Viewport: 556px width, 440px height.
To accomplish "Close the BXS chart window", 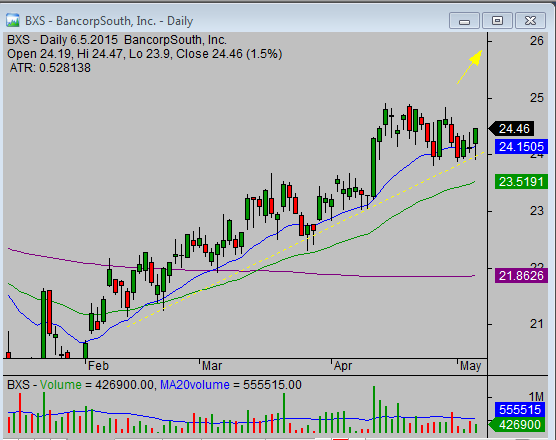I will 530,21.
